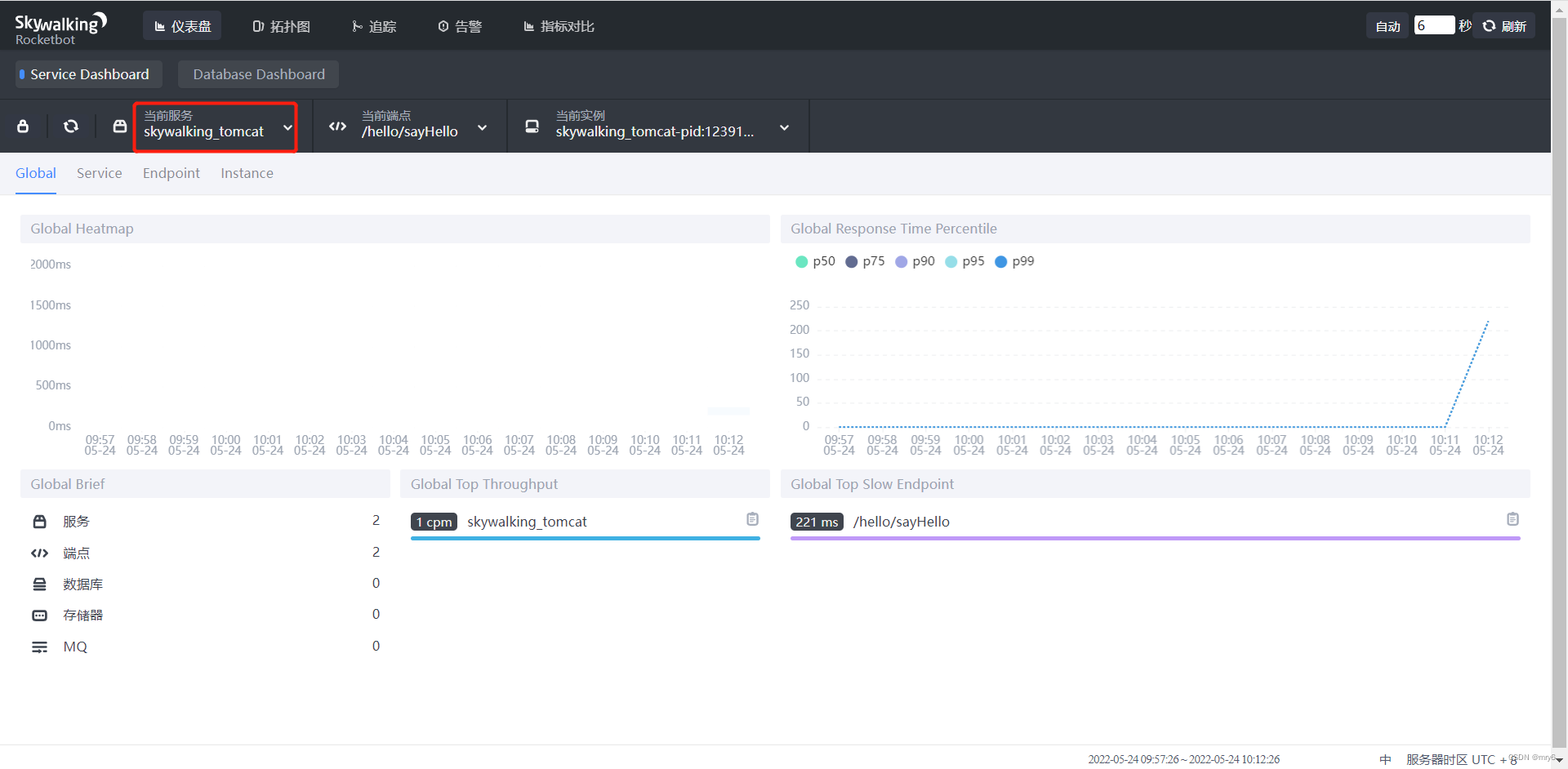Image resolution: width=1568 pixels, height=769 pixels.
Task: Select the Service tab
Action: (x=100, y=173)
